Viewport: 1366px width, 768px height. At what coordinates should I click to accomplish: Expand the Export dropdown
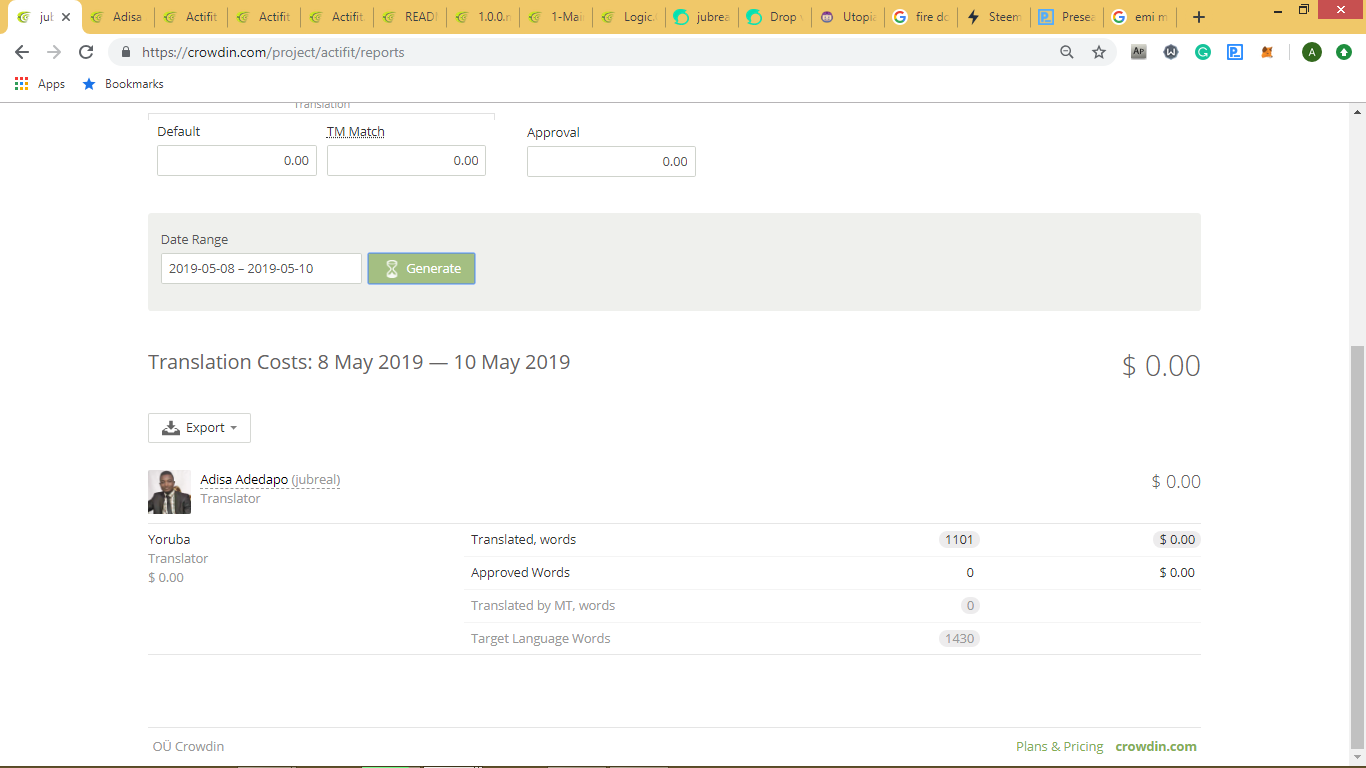coord(199,428)
